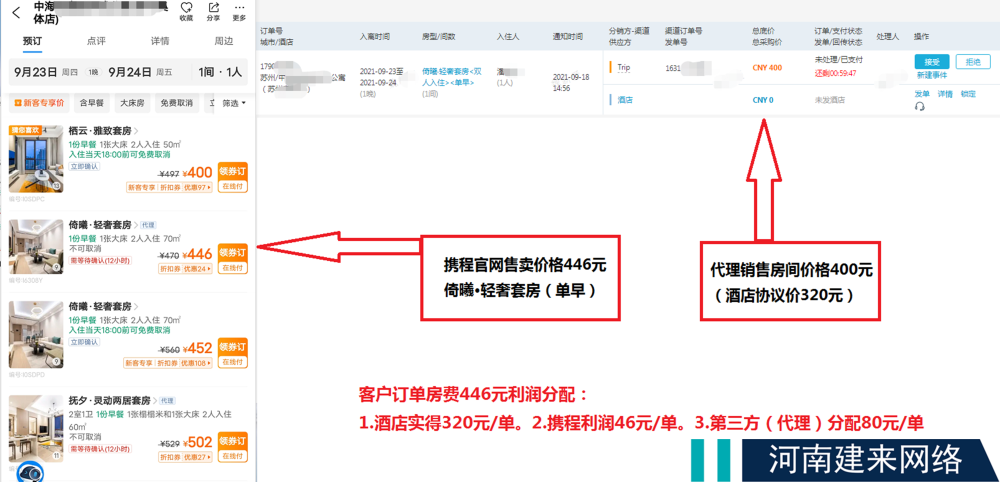Click the 酒店 supplier link
Viewport: 1000px width, 482px height.
pyautogui.click(x=625, y=100)
